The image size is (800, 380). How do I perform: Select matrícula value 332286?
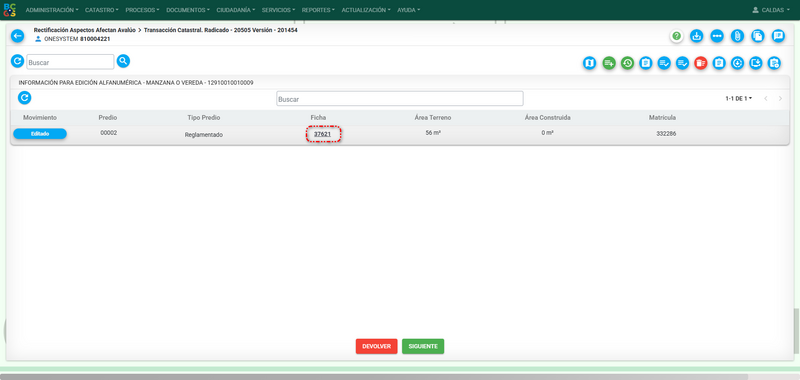click(x=666, y=134)
